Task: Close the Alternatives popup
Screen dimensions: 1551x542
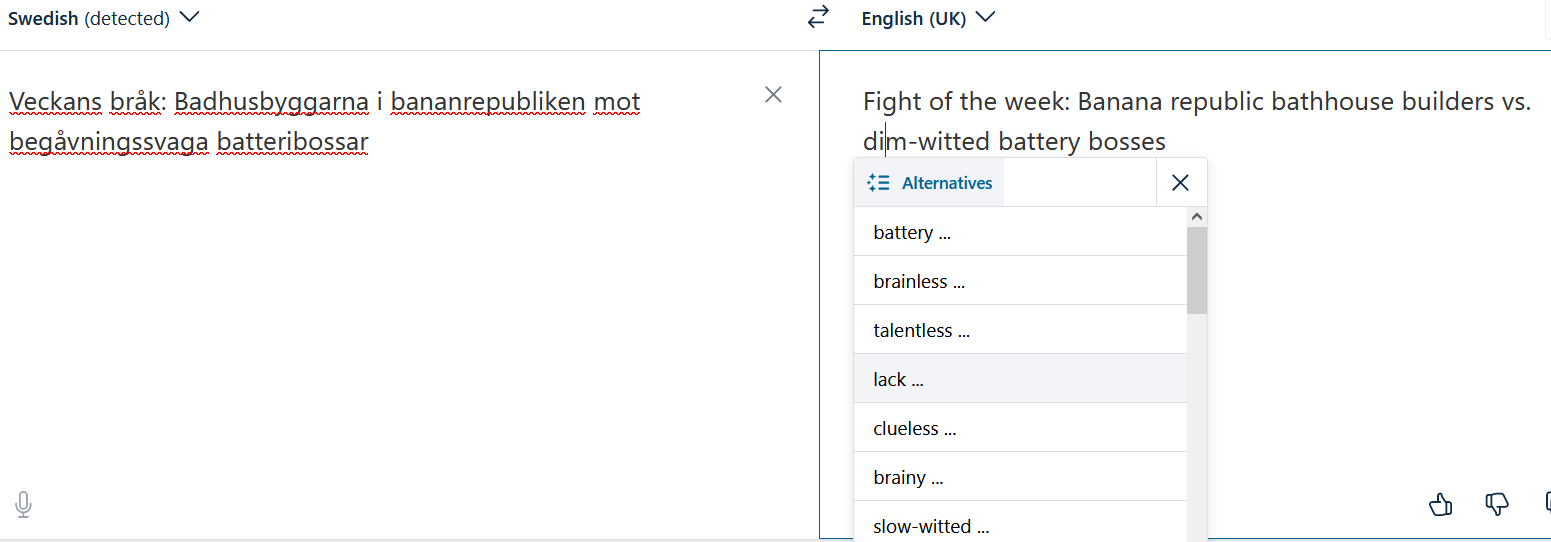Action: click(1180, 183)
